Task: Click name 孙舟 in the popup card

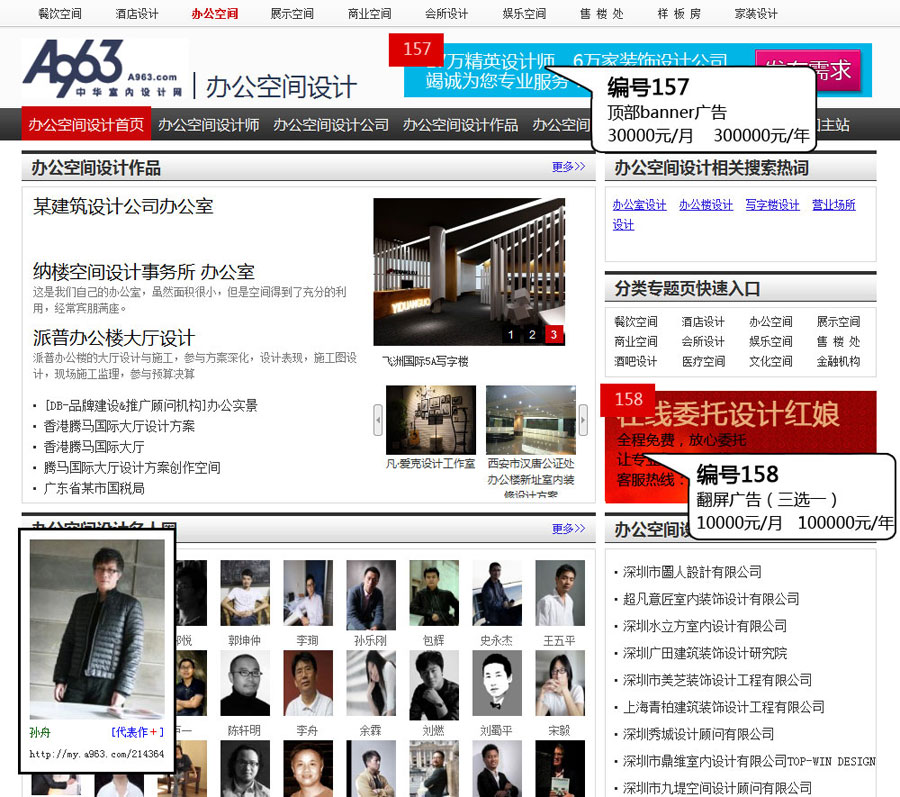Action: coord(40,732)
